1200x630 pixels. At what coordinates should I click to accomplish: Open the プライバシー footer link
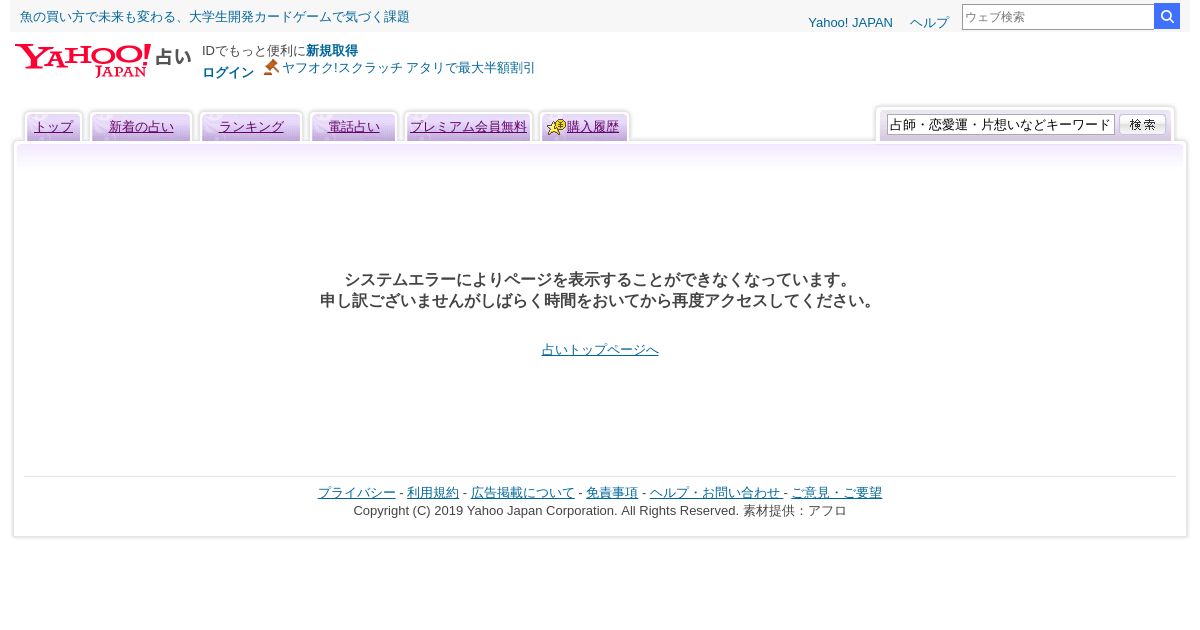357,493
